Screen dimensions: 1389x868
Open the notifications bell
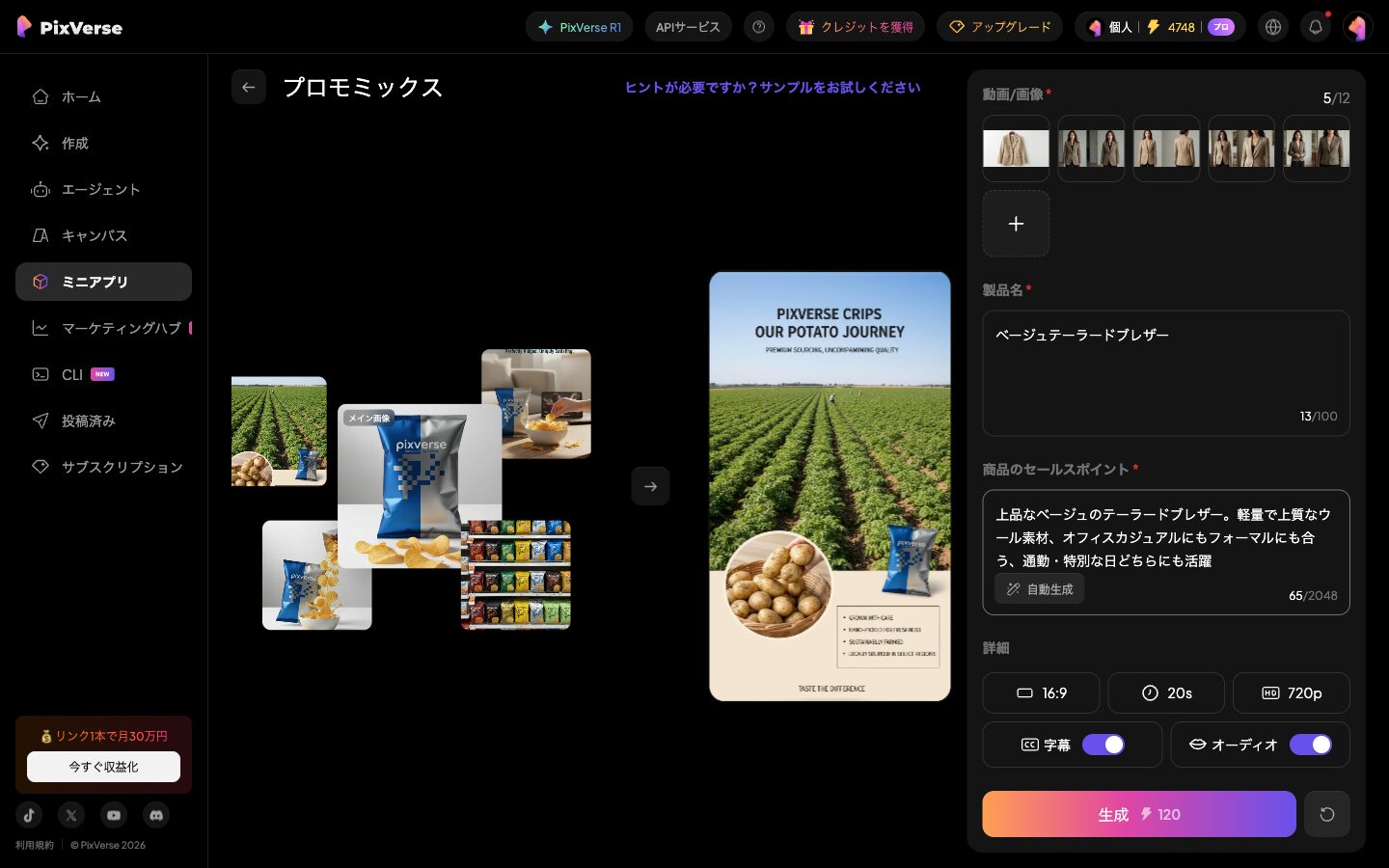tap(1316, 27)
